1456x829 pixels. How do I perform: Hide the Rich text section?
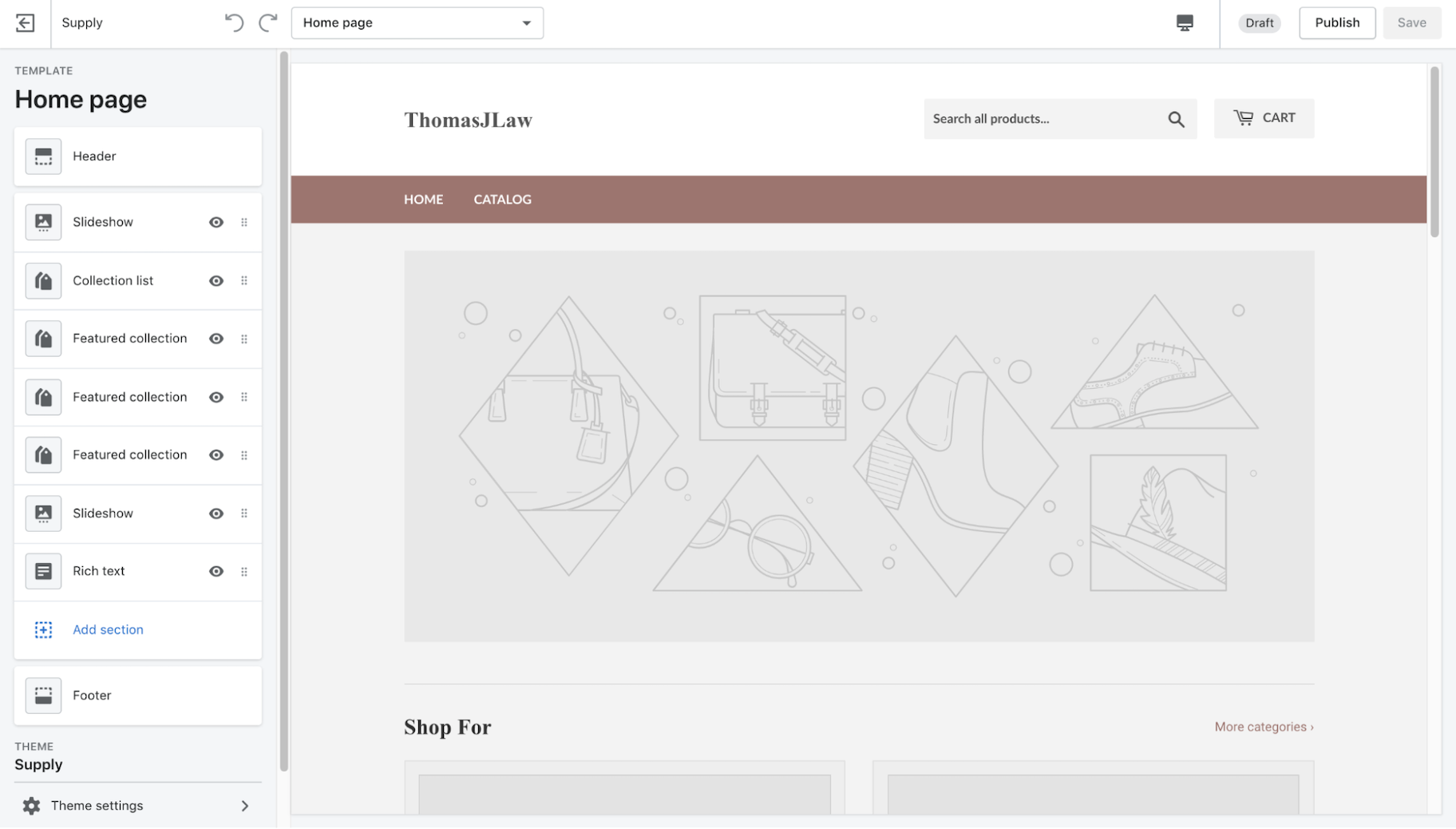tap(216, 571)
